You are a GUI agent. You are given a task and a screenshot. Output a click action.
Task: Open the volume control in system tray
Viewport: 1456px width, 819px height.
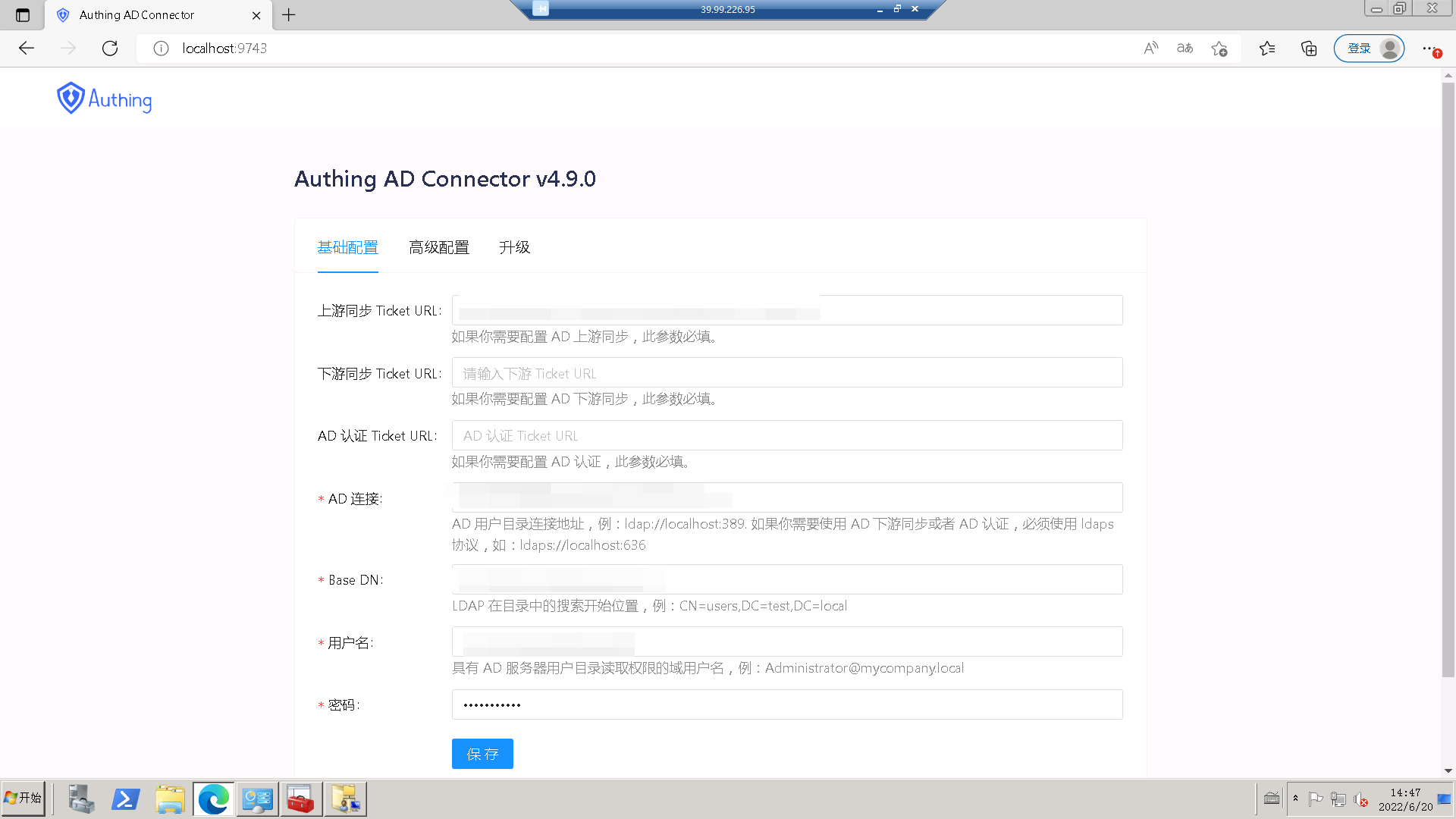[x=1360, y=799]
